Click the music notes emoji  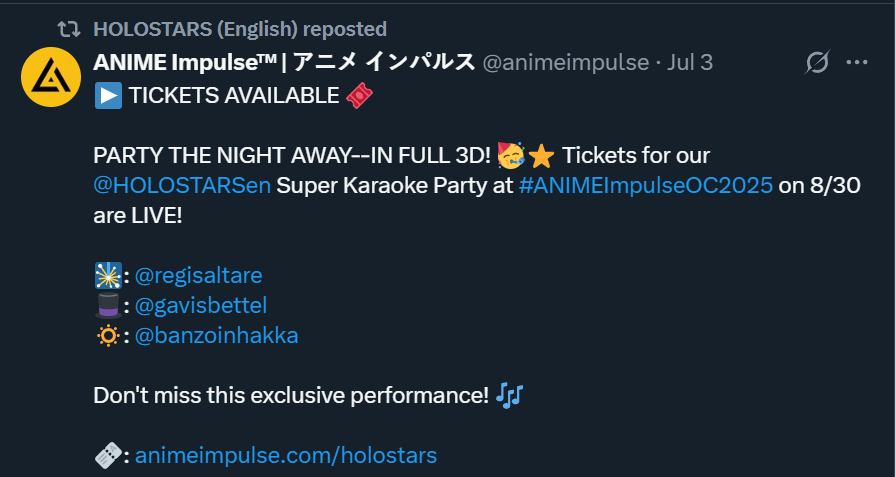pos(510,395)
